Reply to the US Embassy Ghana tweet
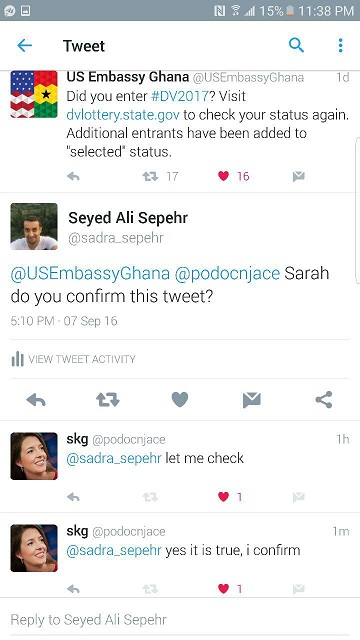360x640 pixels. (x=73, y=176)
